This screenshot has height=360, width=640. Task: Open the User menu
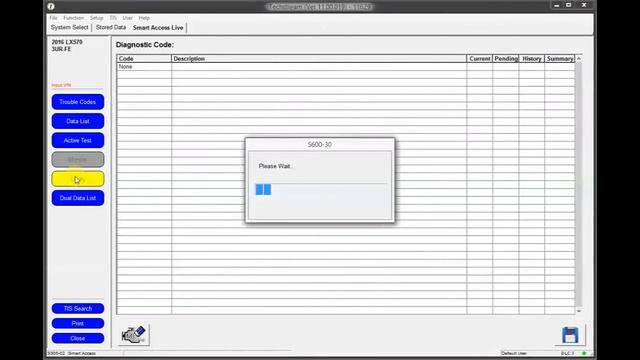128,18
